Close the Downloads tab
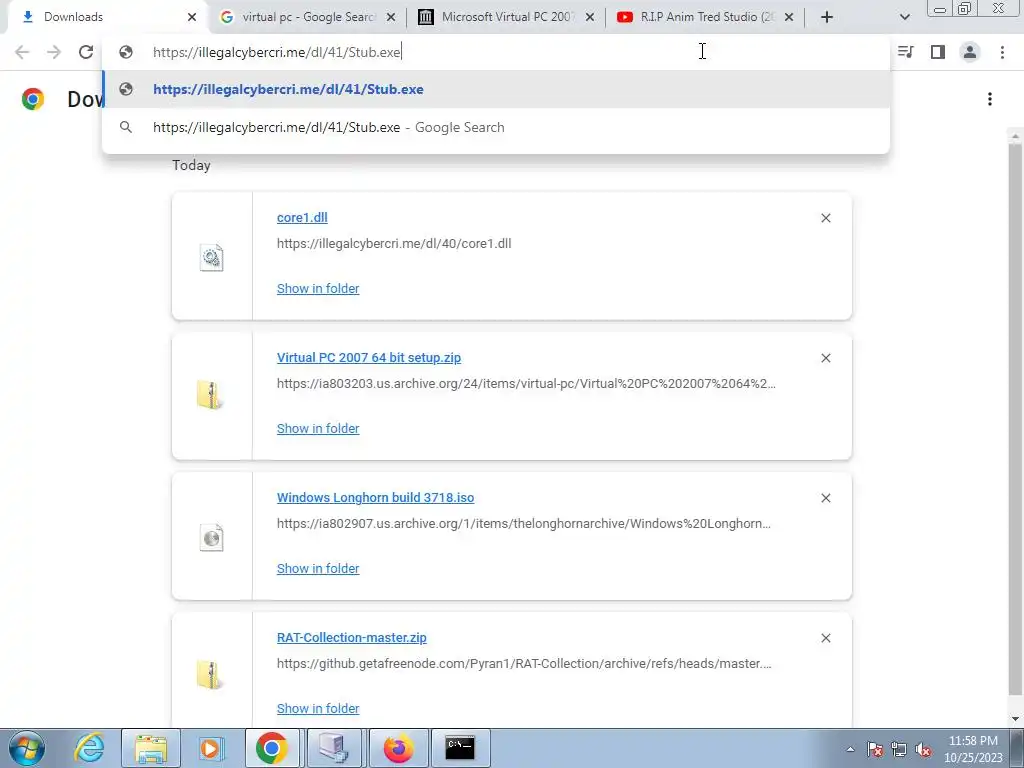Screen dimensions: 1024x768 click(x=191, y=18)
